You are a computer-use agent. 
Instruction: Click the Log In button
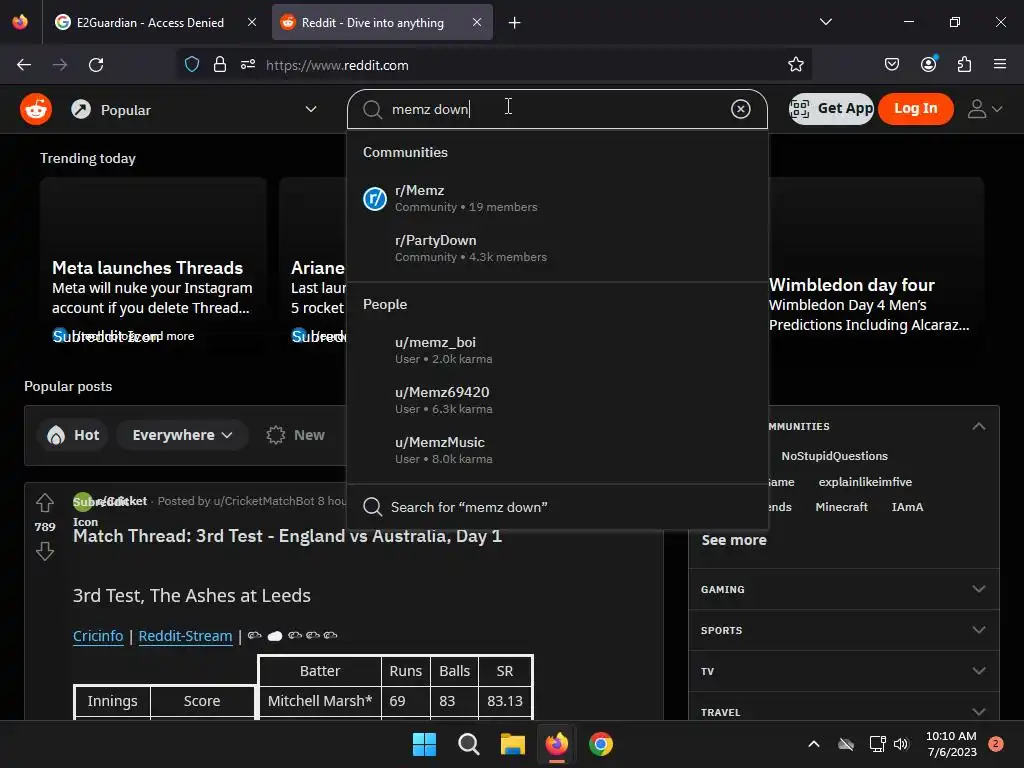tap(915, 108)
